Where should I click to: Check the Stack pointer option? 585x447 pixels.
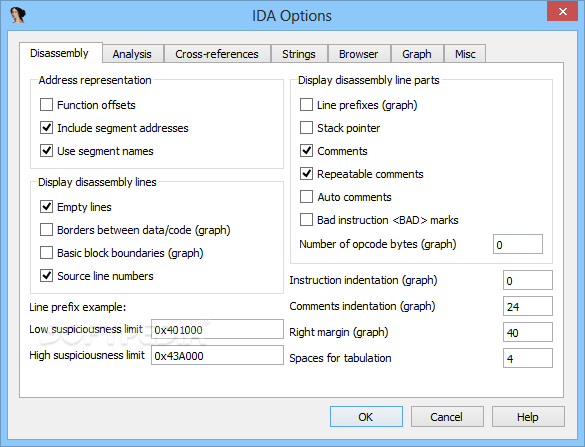[306, 128]
